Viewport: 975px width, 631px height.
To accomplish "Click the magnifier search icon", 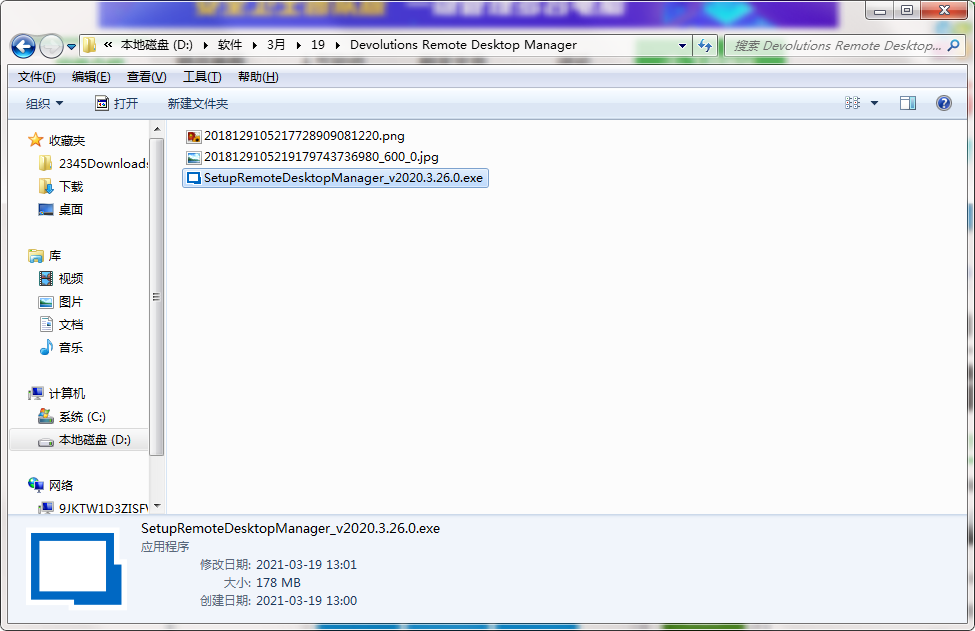I will 953,45.
